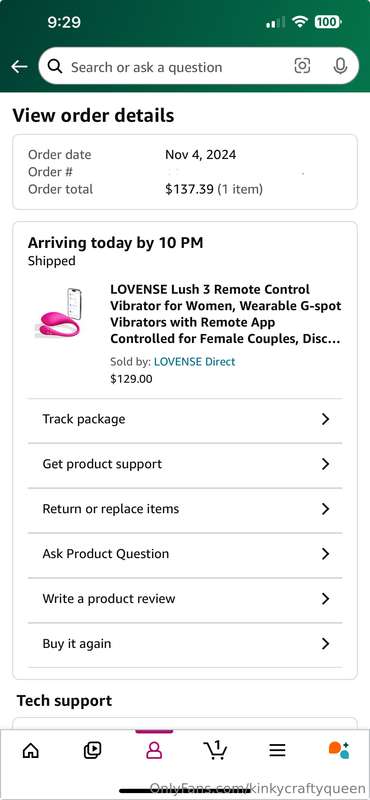Tap the microphone voice search icon

point(340,66)
